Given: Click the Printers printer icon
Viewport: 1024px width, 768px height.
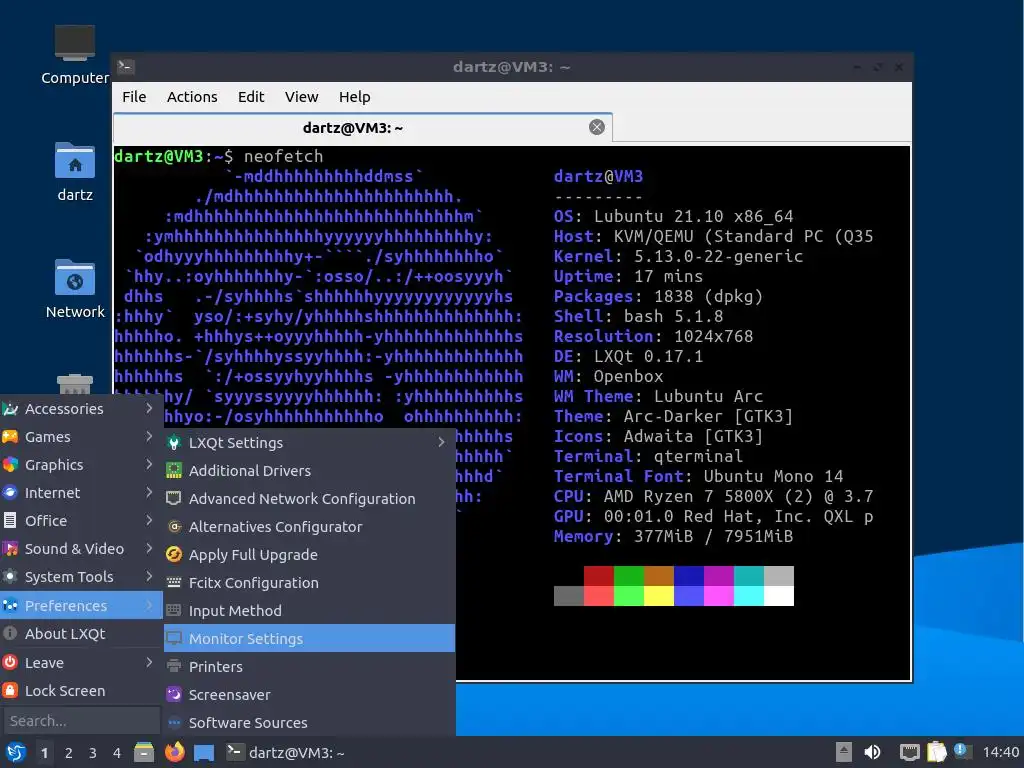Looking at the screenshot, I should [174, 667].
